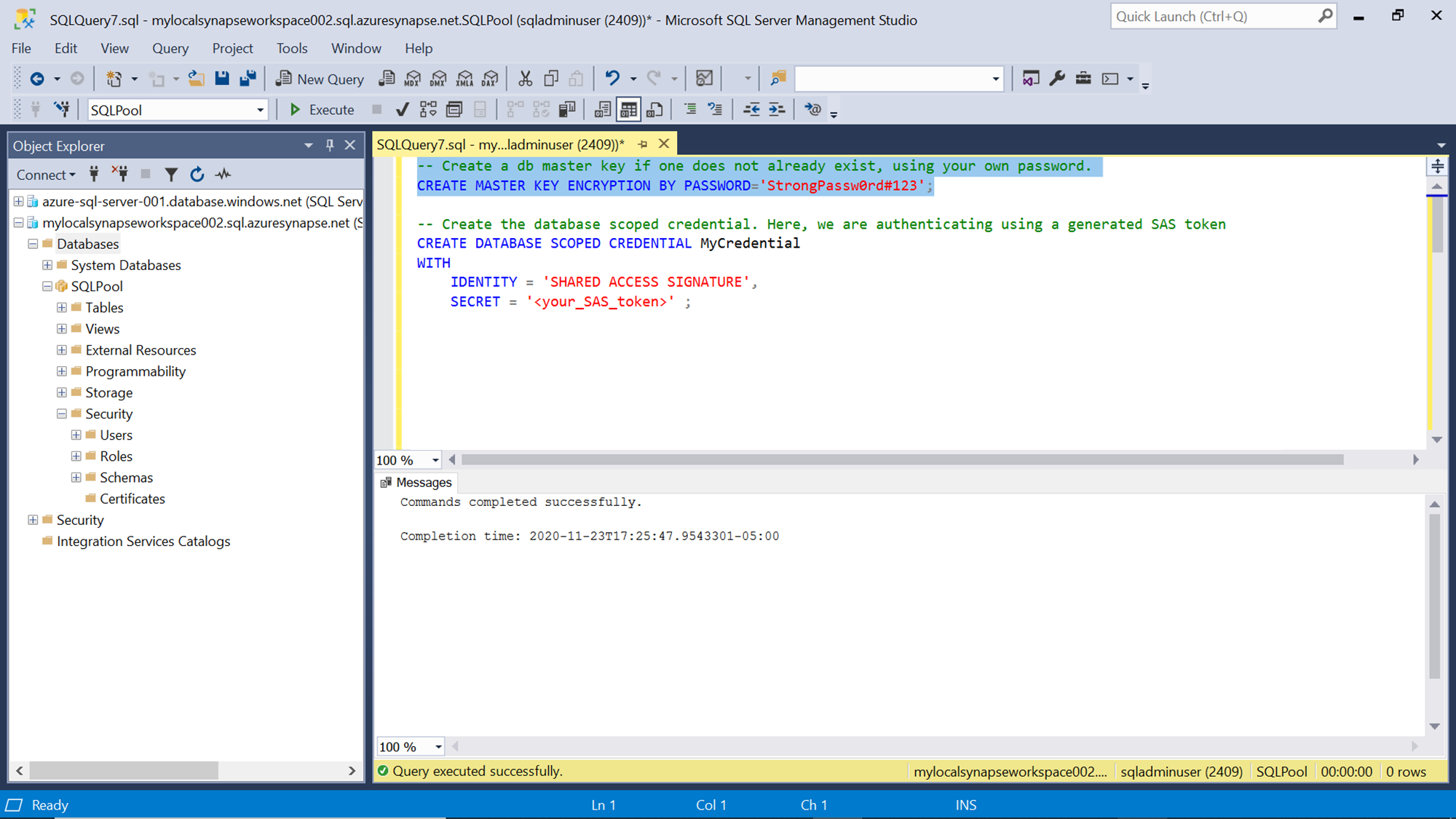Expand the Tables folder node

62,308
